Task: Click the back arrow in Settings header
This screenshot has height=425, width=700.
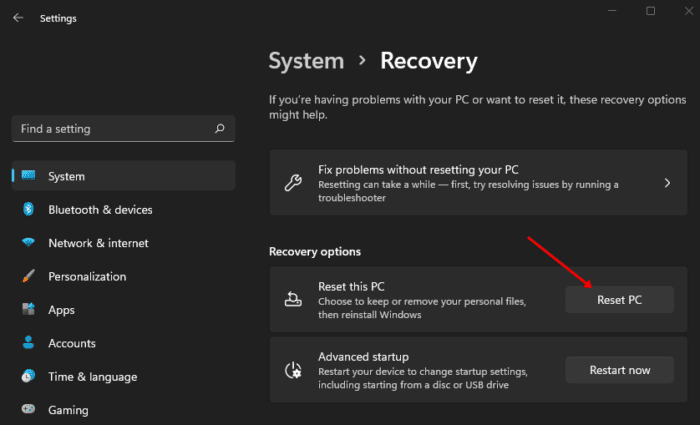Action: 18,18
